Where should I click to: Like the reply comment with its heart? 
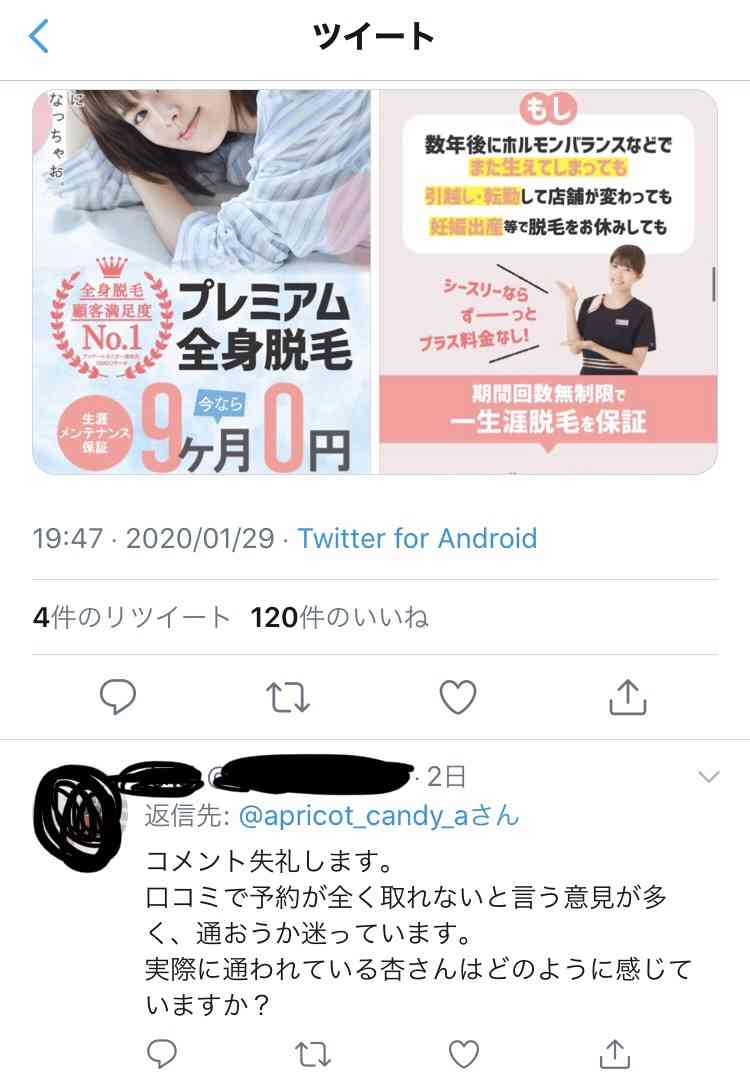(464, 1054)
